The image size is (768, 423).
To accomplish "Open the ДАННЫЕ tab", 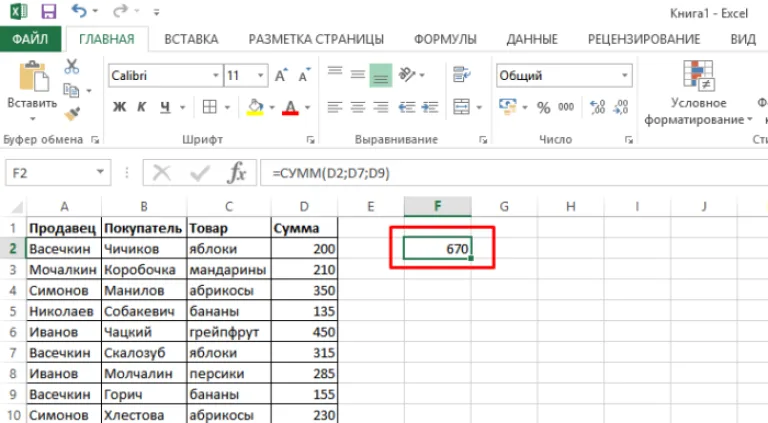I will pyautogui.click(x=532, y=39).
